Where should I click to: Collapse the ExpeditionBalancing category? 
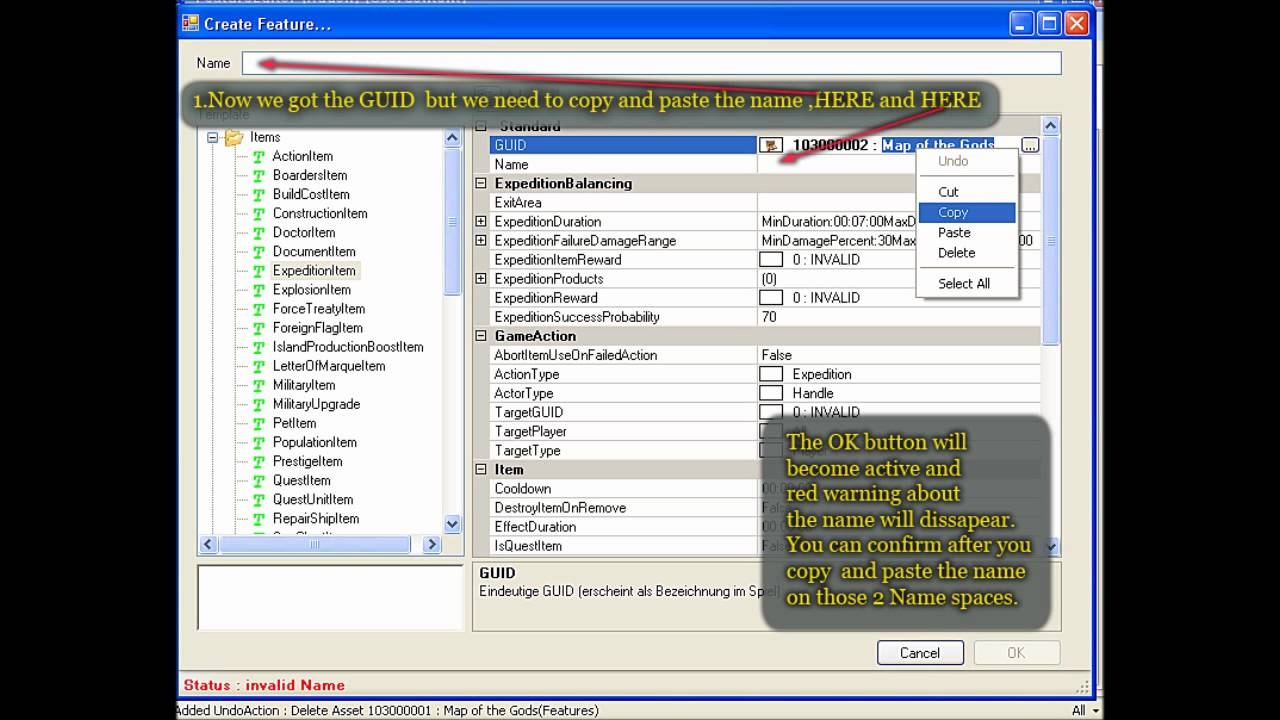click(x=481, y=183)
